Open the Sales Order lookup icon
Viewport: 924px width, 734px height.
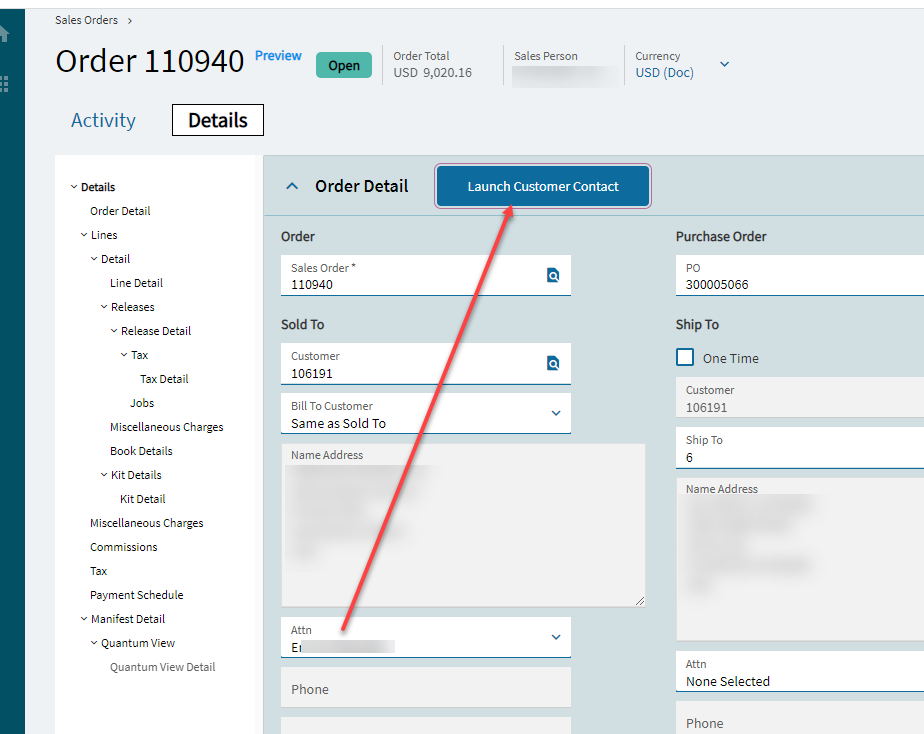click(x=553, y=275)
